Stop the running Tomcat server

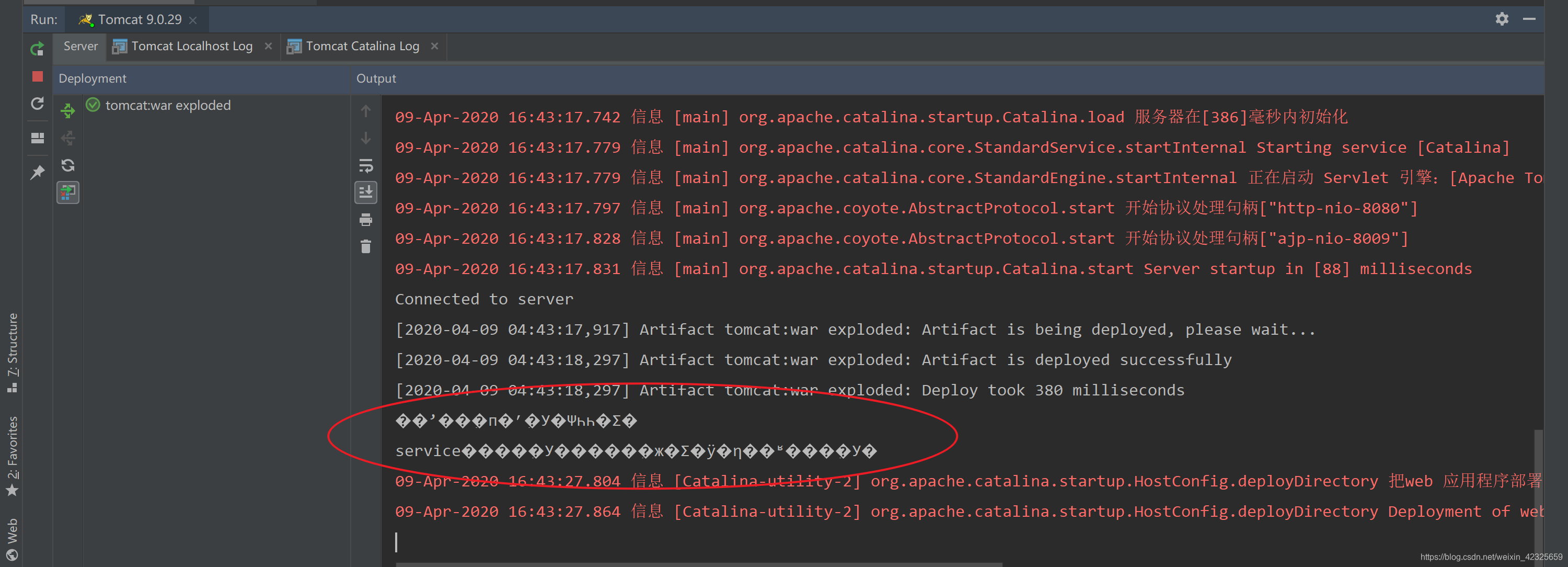(x=38, y=76)
